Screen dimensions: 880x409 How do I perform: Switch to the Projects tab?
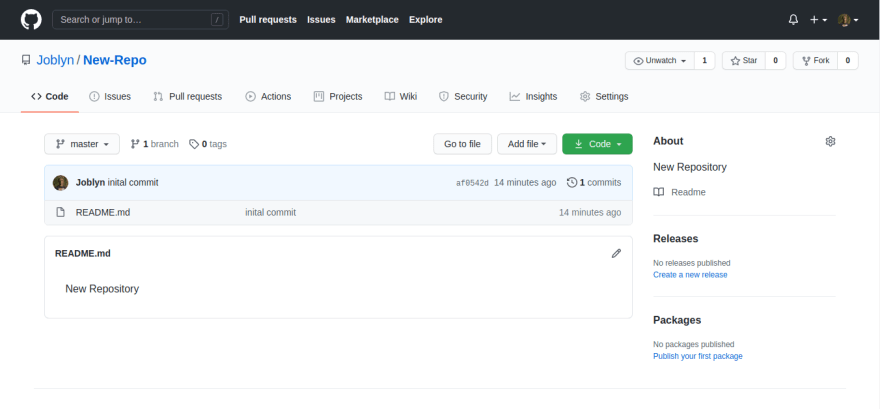click(x=338, y=96)
